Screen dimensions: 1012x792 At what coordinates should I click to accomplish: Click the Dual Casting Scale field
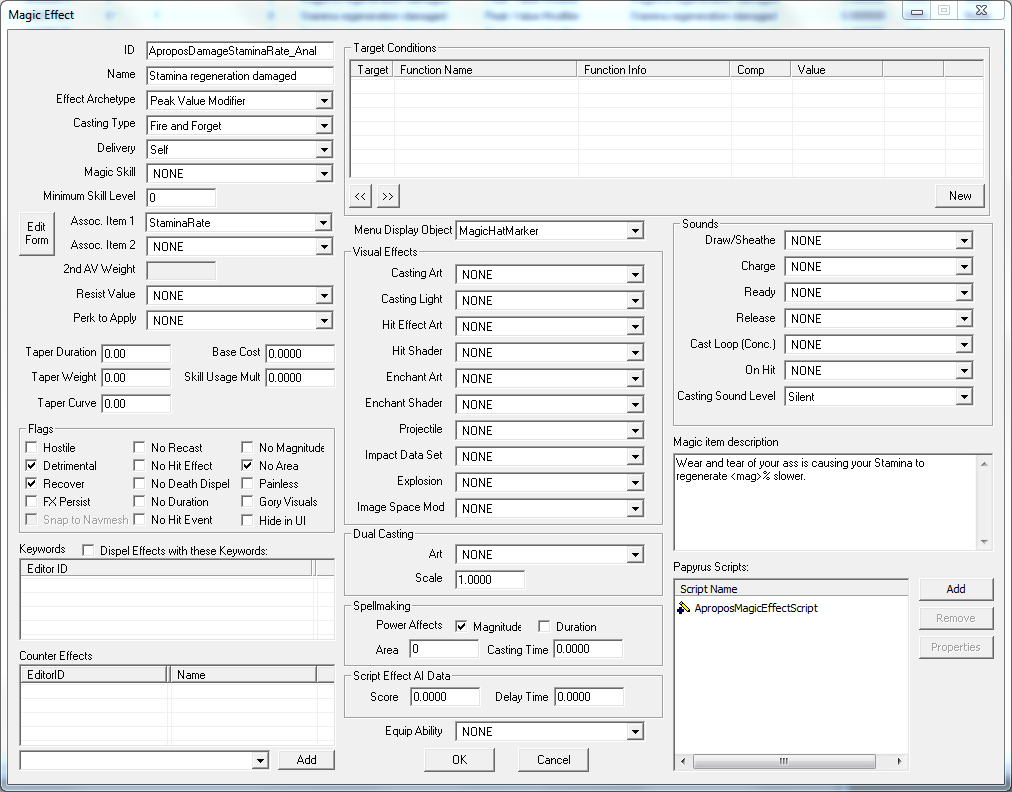[490, 580]
